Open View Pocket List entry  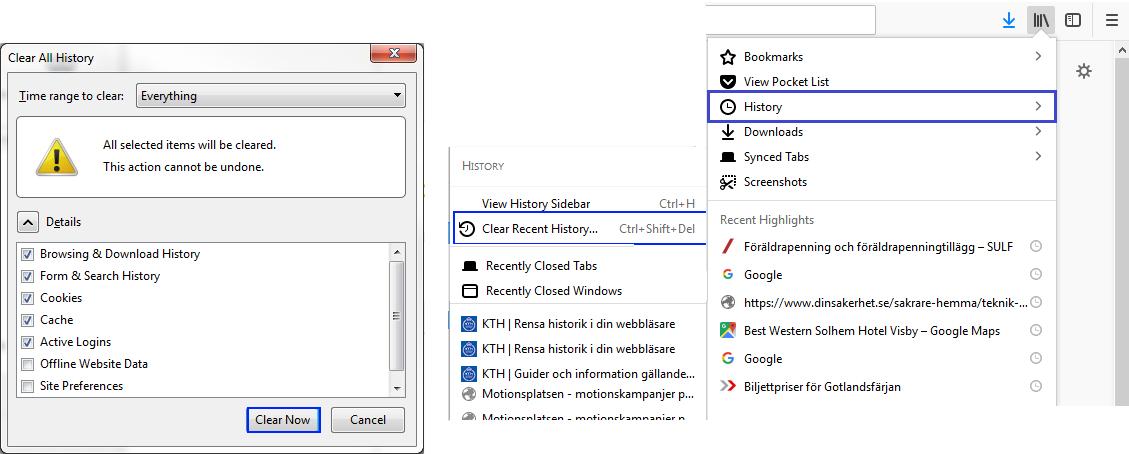(786, 82)
